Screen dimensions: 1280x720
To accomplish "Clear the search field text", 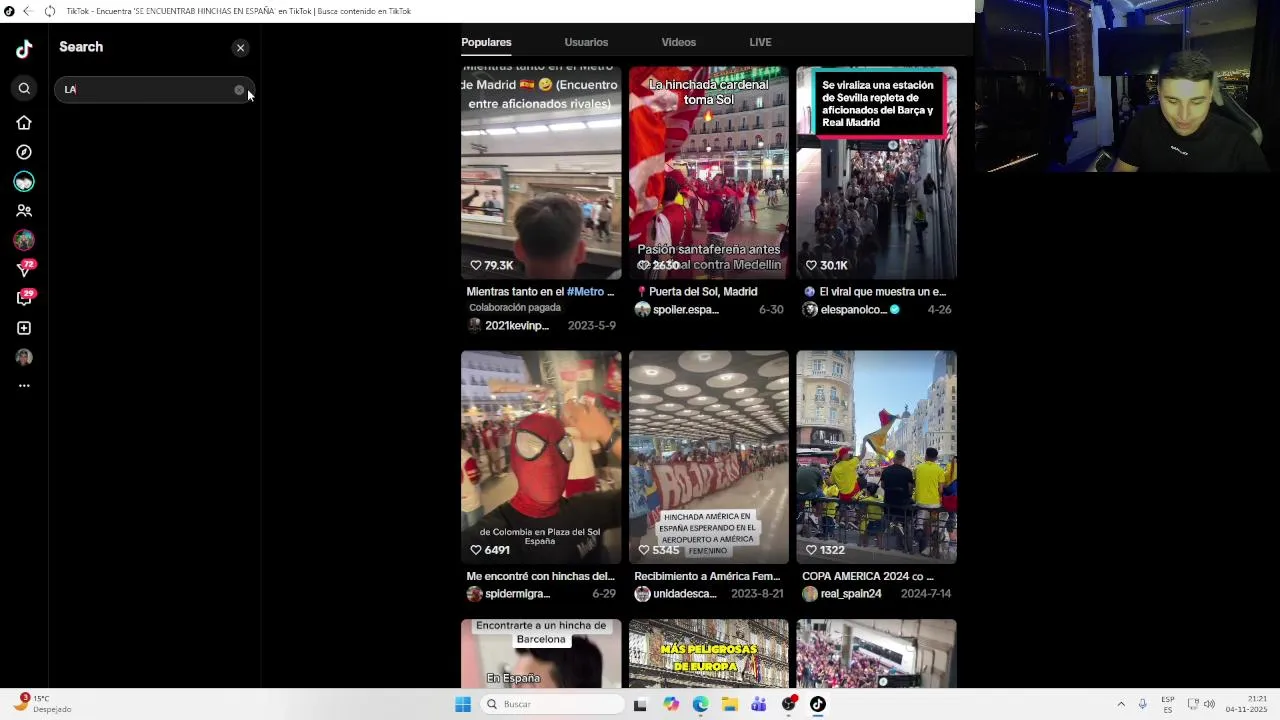I will (x=239, y=90).
